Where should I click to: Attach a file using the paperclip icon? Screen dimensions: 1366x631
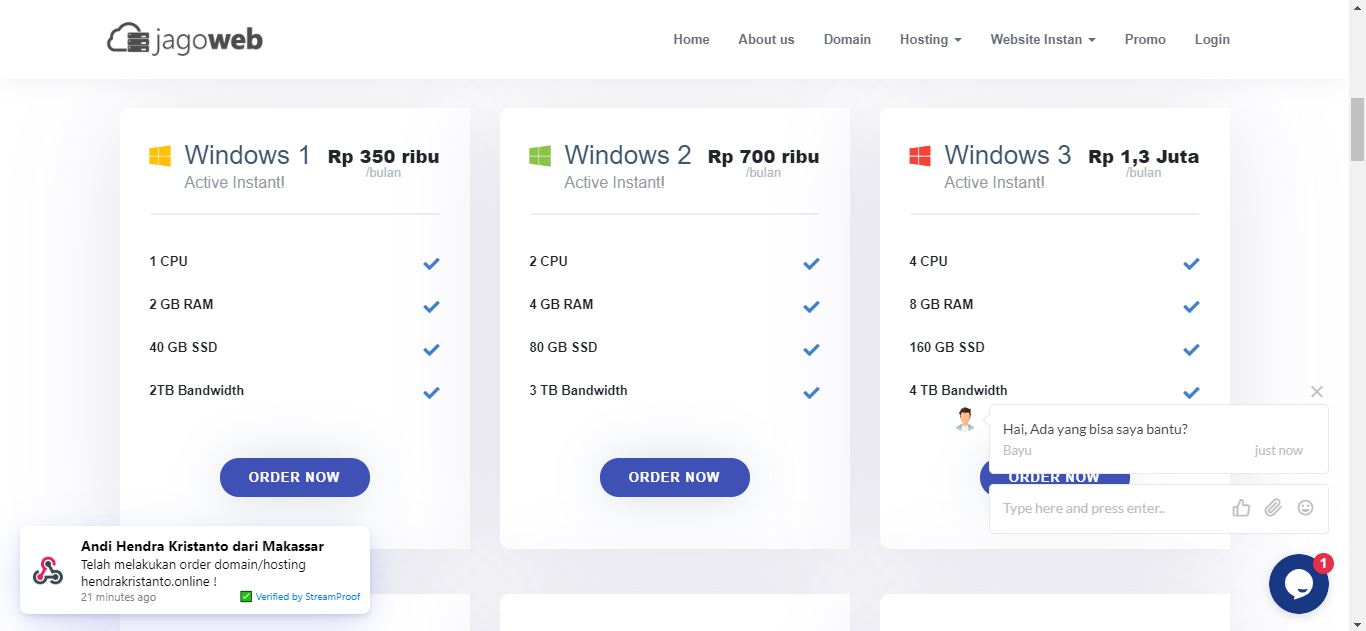[x=1273, y=508]
